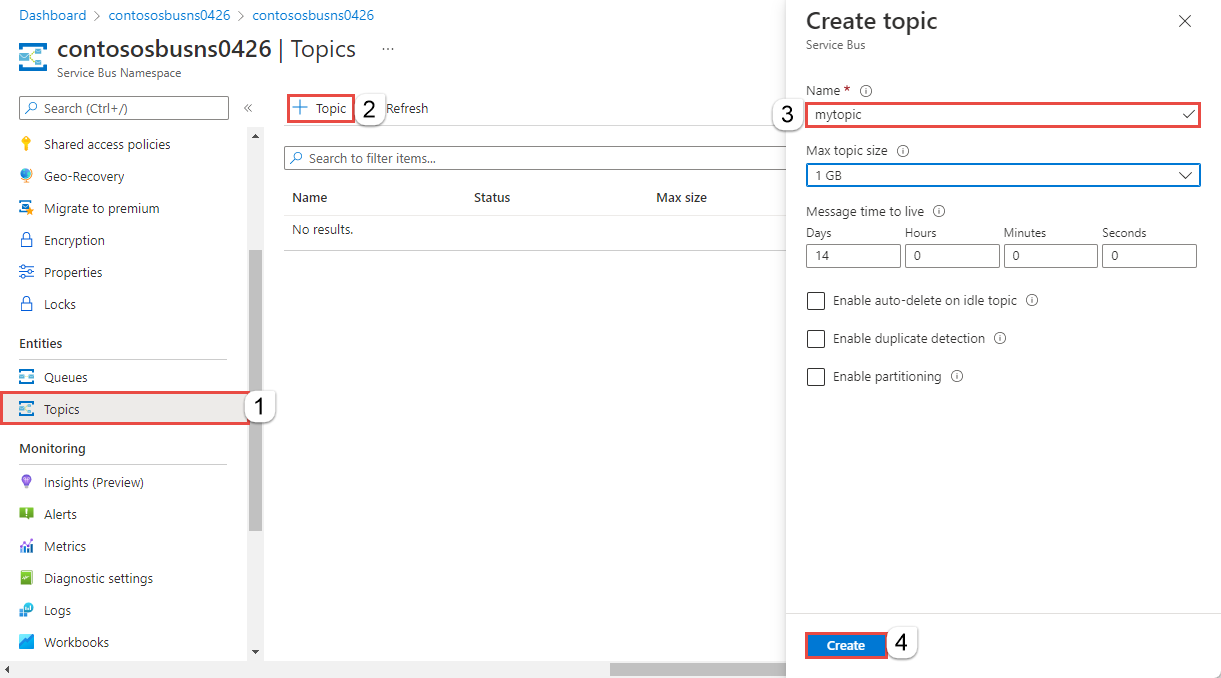Click the Shared access policies key icon
1221x678 pixels.
pos(26,144)
